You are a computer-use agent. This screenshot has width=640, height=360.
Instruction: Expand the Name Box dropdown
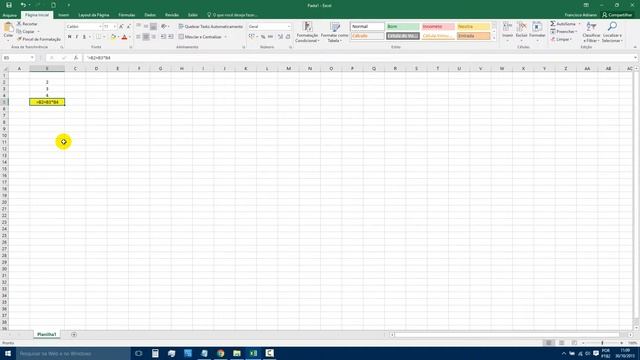(32, 58)
